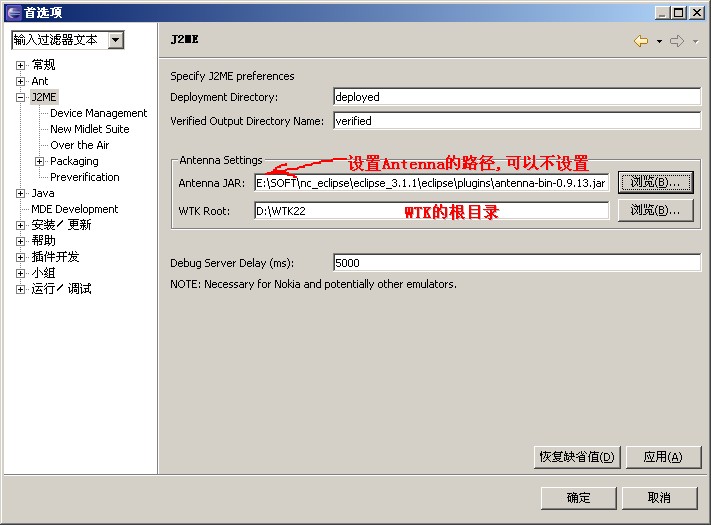Viewport: 711px width, 525px height.
Task: Expand the 安装/更新 tree node
Action: (20, 225)
